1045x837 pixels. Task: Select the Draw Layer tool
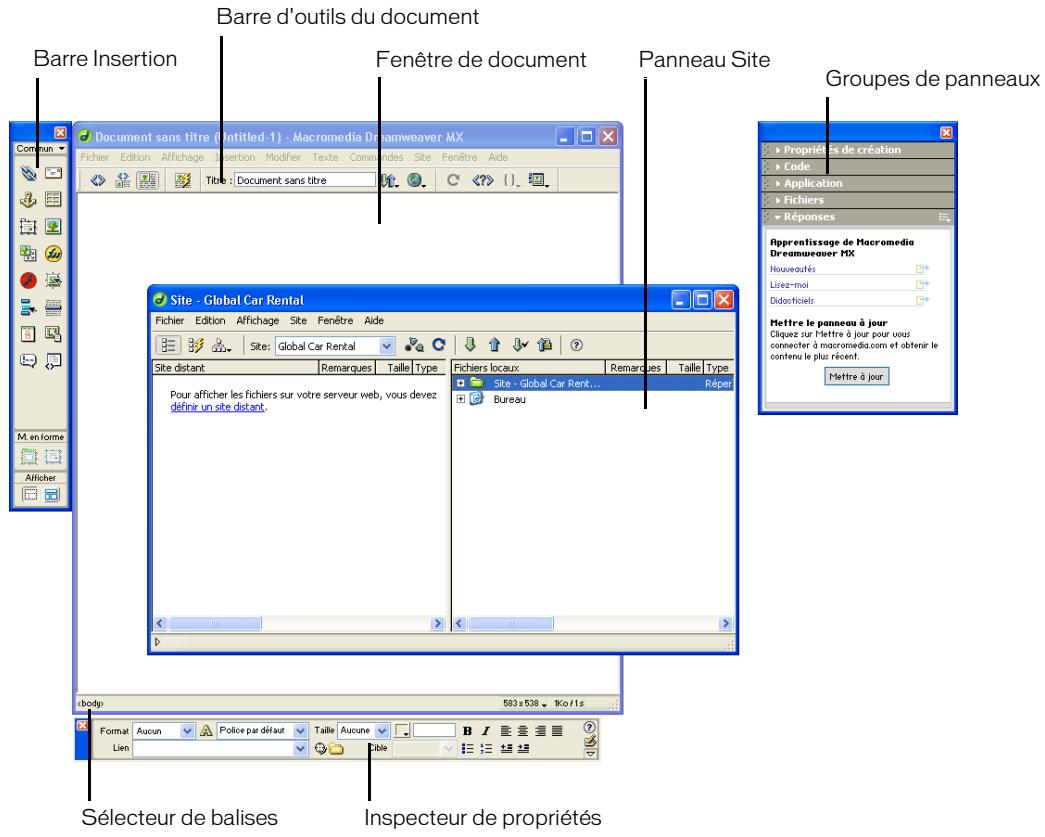28,227
